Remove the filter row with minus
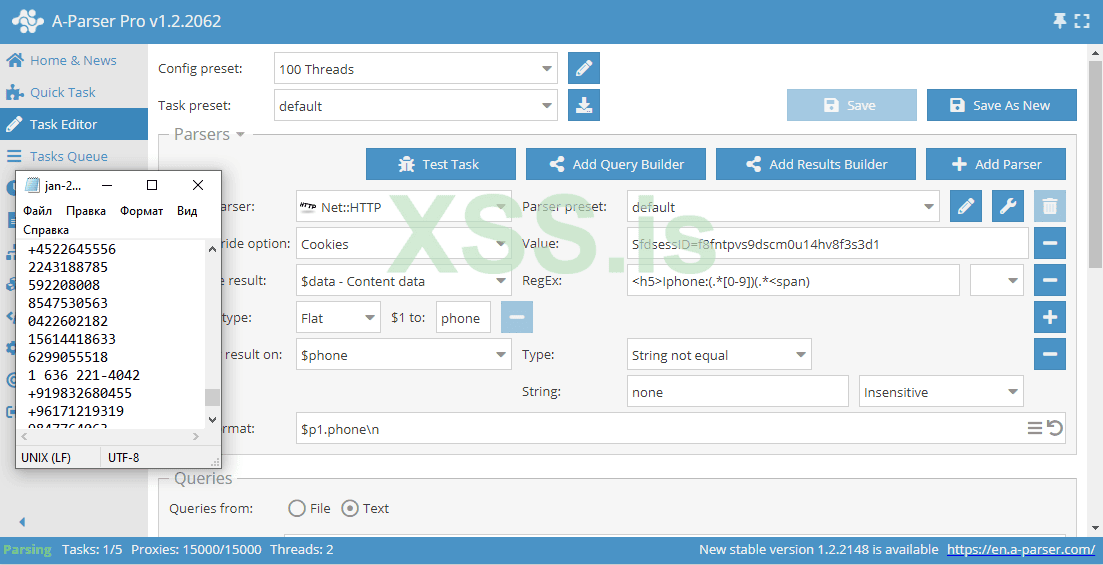The width and height of the screenshot is (1103, 565). [1050, 355]
